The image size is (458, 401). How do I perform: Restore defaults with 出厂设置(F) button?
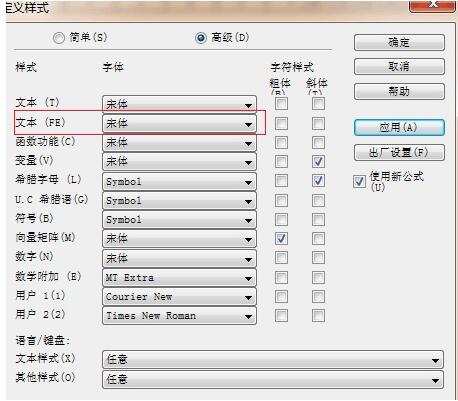[x=399, y=153]
